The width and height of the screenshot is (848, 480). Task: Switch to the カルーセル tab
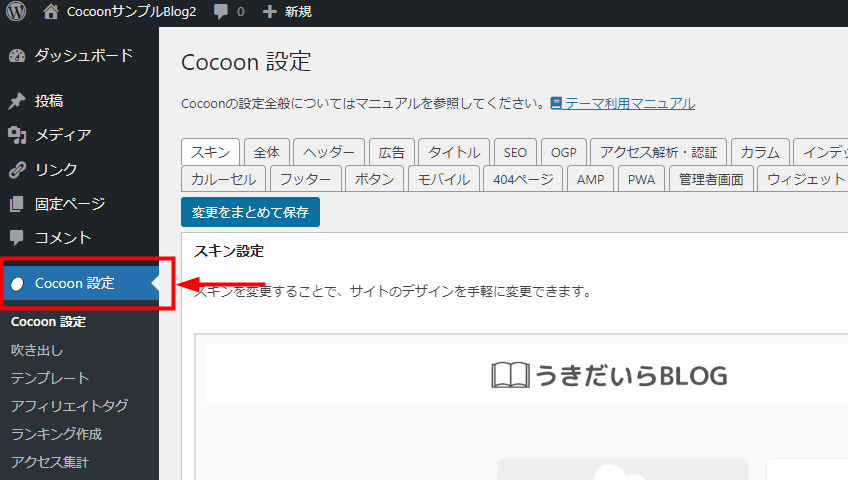click(x=223, y=179)
